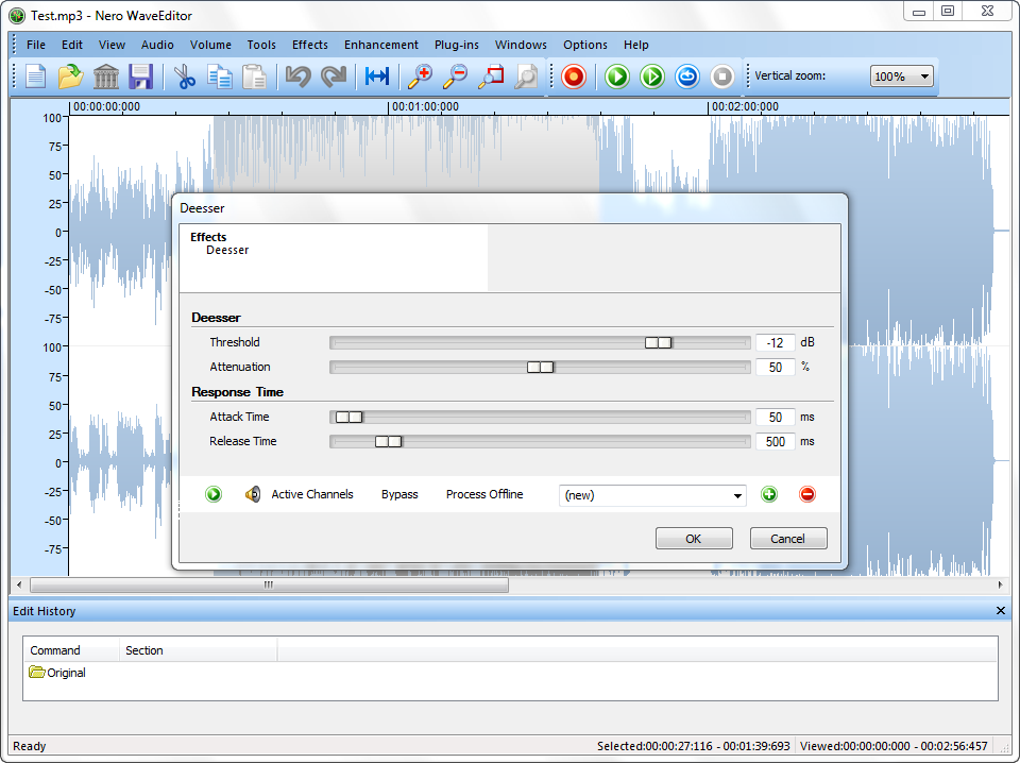Paste from clipboard using the paste icon
The width and height of the screenshot is (1020, 763).
tap(254, 77)
